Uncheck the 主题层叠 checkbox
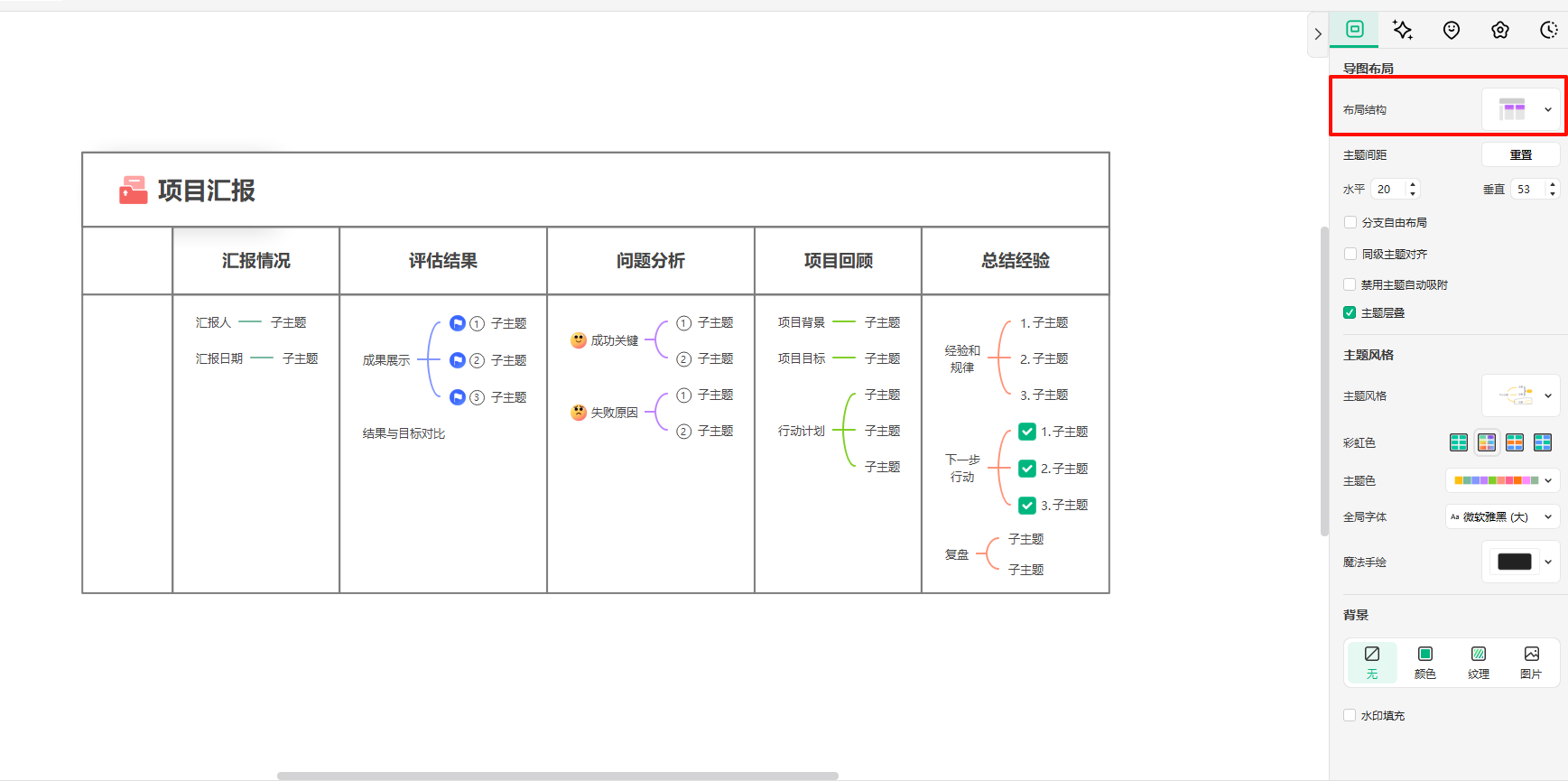Screen dimensions: 1568x781 [x=1350, y=312]
